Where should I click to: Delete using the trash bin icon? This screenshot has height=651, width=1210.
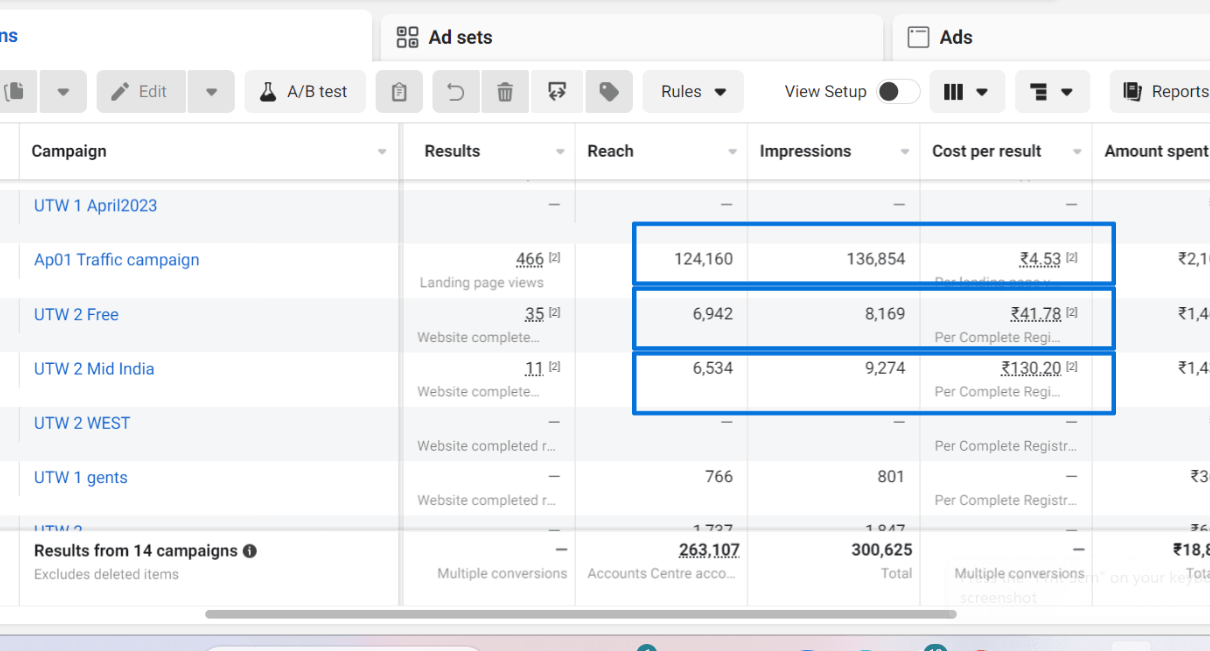coord(505,92)
